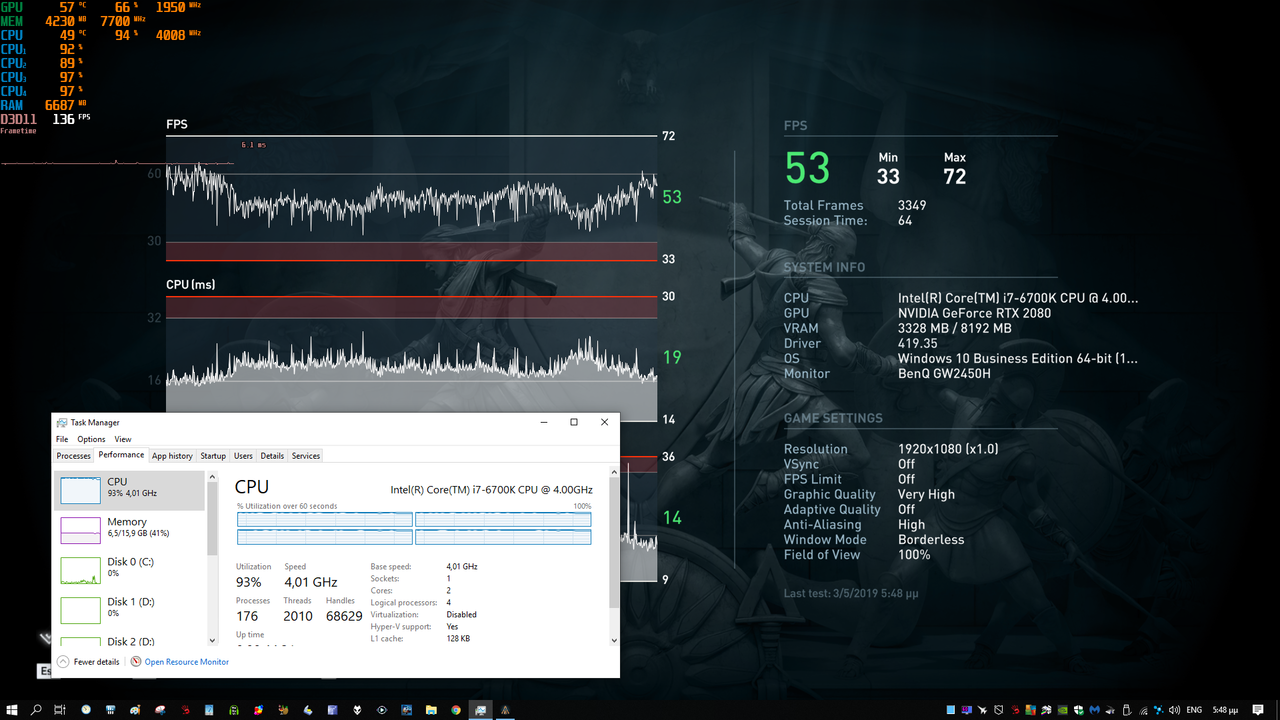The image size is (1280, 720).
Task: Open taskbar Search magnifier
Action: [x=36, y=710]
